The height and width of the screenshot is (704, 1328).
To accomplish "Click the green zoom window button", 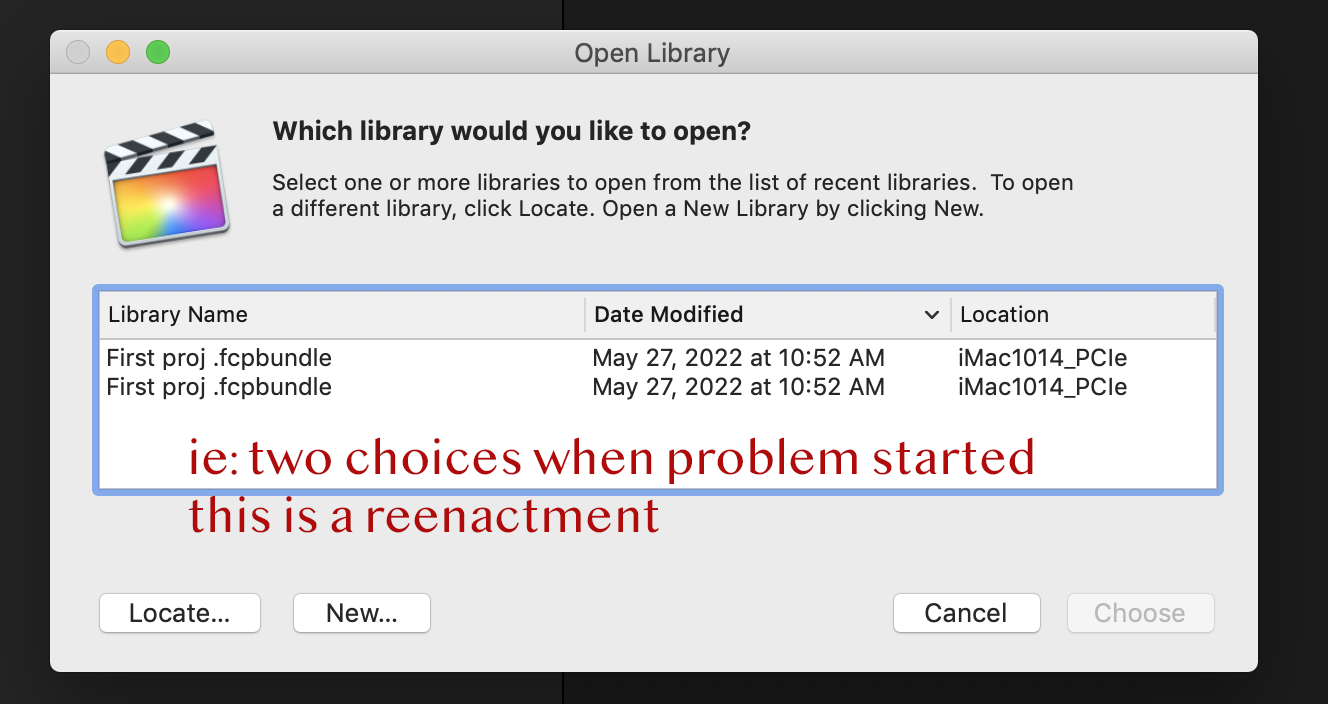I will pos(158,52).
